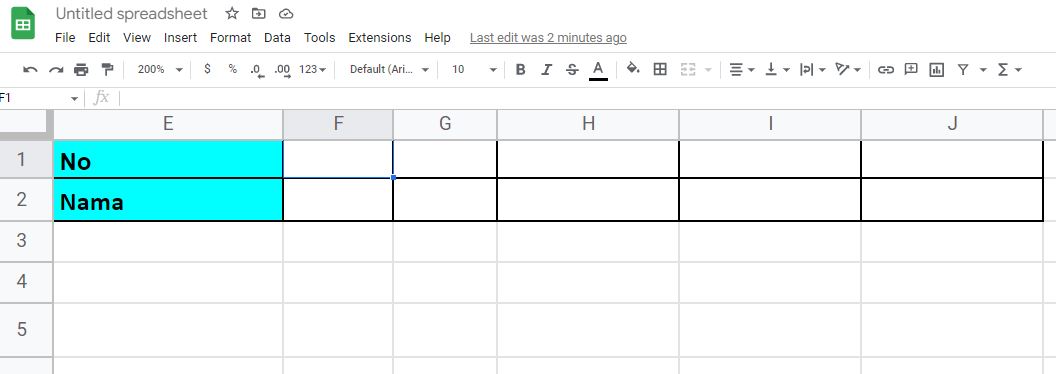Open vertical align dropdown
Viewport: 1056px width, 374px height.
777,69
